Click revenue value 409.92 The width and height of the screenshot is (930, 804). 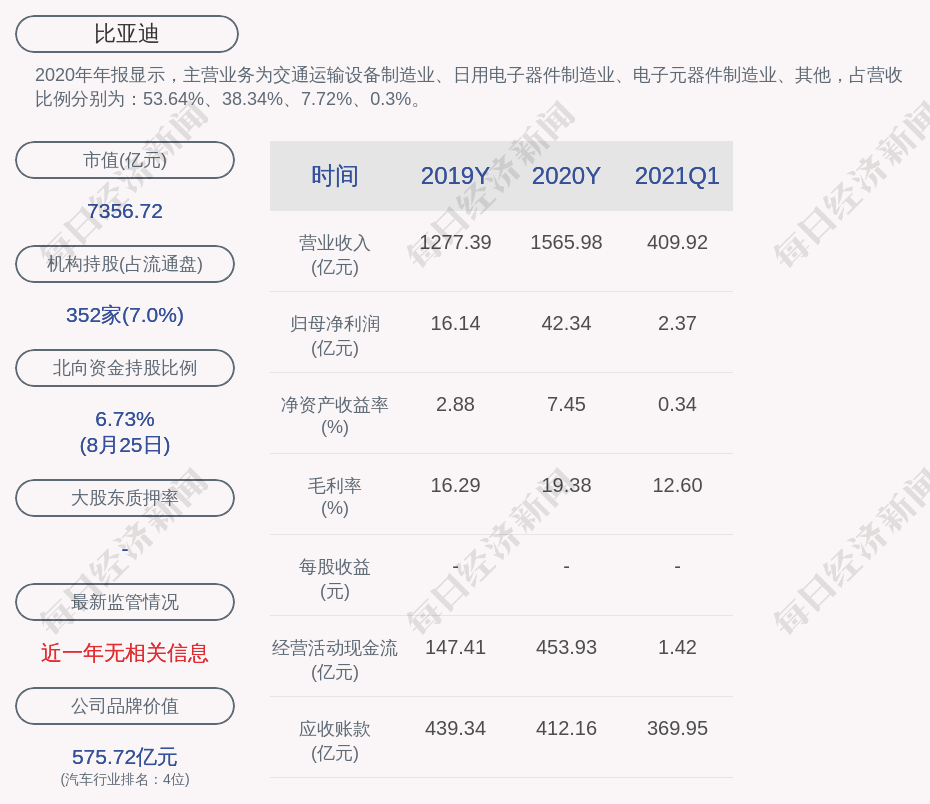pos(677,243)
